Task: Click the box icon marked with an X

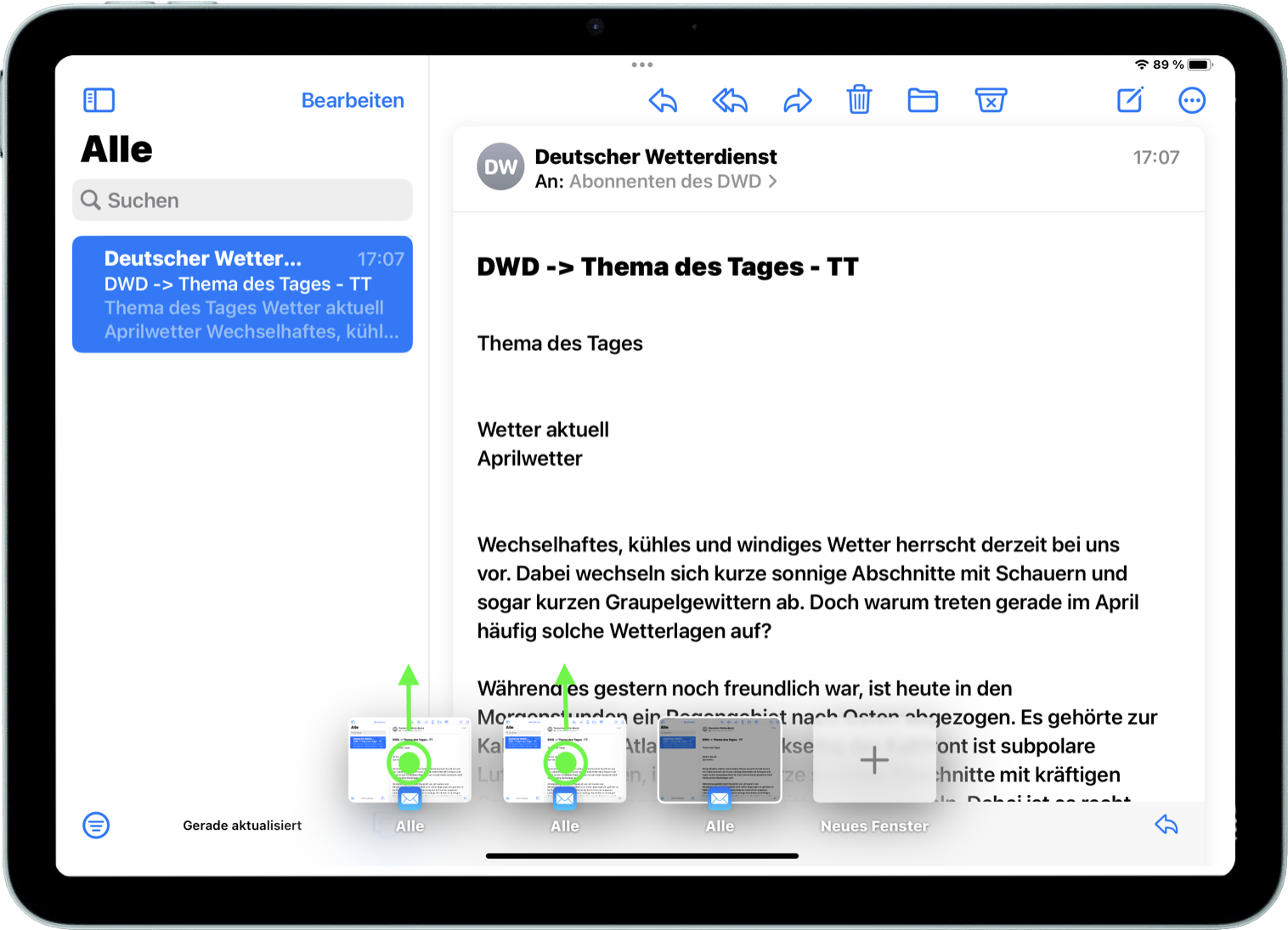Action: (991, 100)
